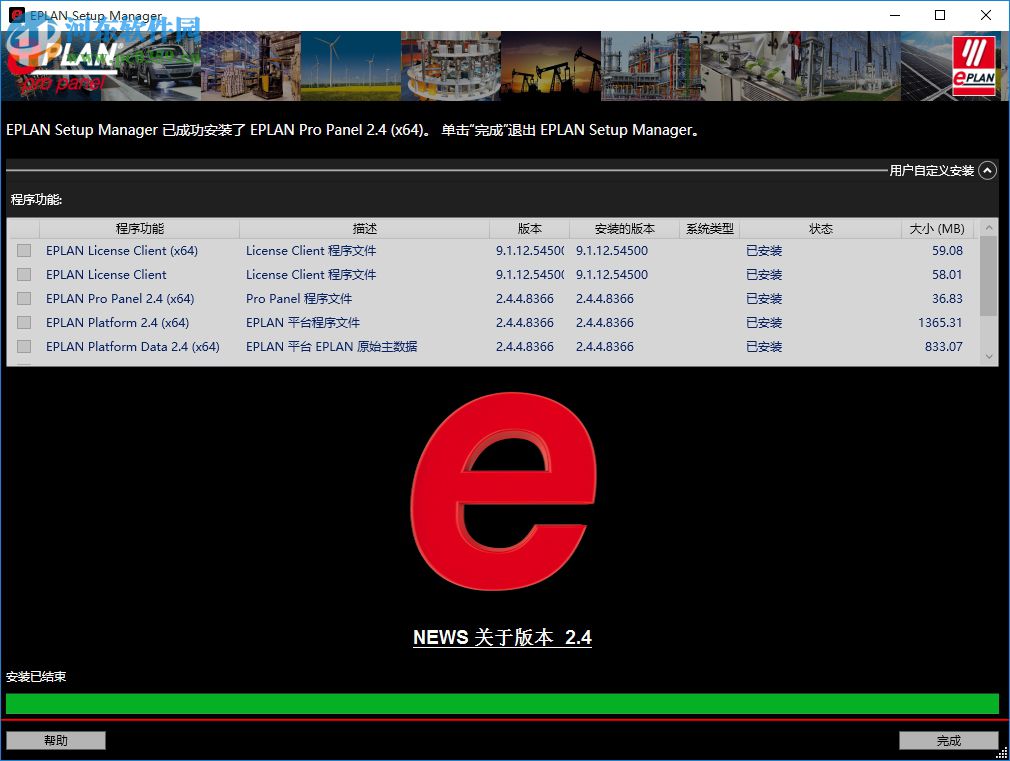Check the EPLAN License Client row checkbox
The image size is (1010, 761).
click(x=23, y=275)
